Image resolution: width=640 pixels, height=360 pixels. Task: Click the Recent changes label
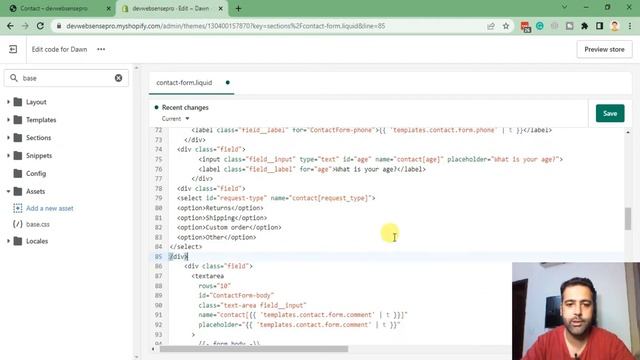pyautogui.click(x=185, y=107)
